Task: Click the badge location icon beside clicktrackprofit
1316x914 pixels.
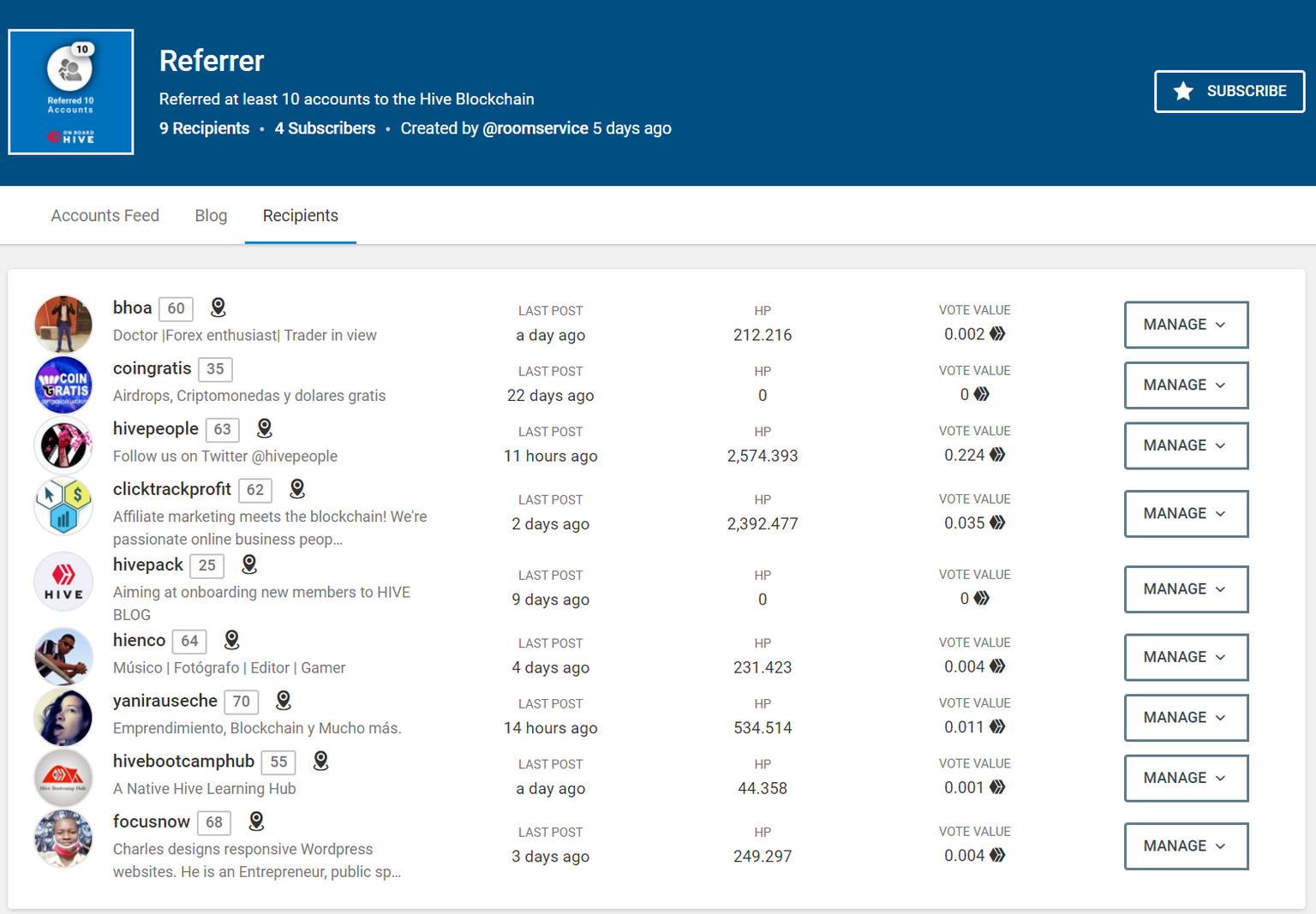Action: [297, 489]
